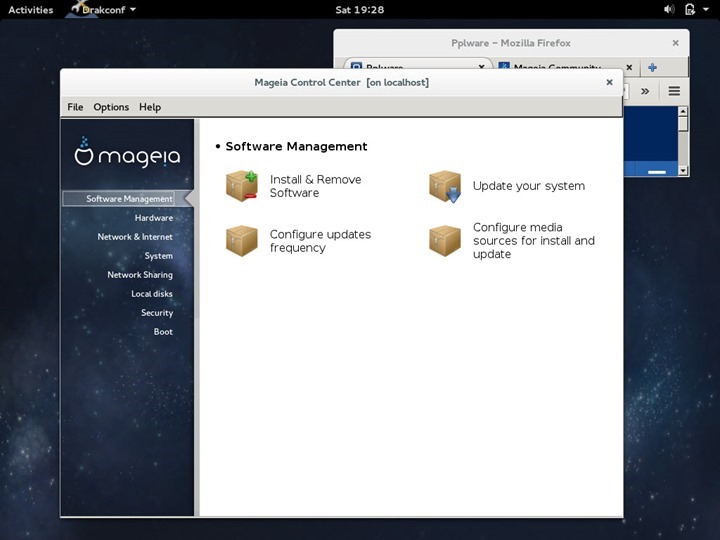
Task: Select Hardware category in sidebar
Action: coord(154,218)
